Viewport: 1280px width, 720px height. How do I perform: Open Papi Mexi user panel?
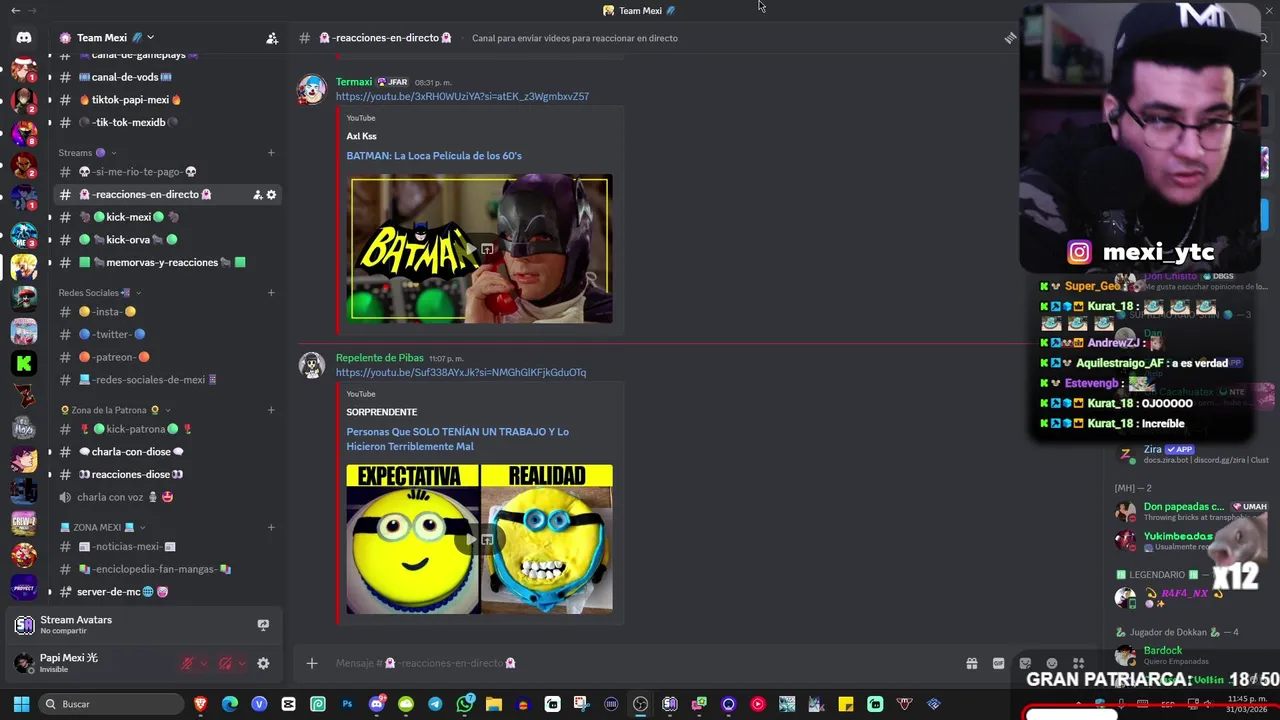pyautogui.click(x=90, y=663)
